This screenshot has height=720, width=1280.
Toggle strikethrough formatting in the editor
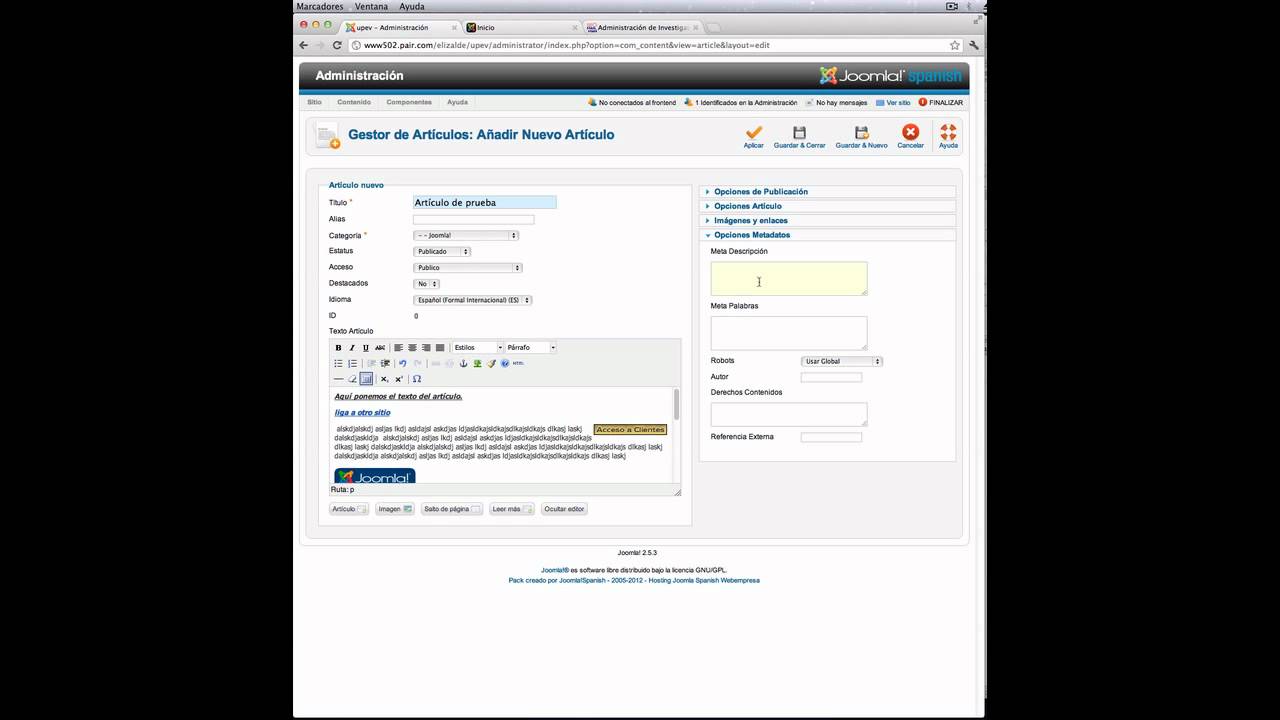[380, 348]
